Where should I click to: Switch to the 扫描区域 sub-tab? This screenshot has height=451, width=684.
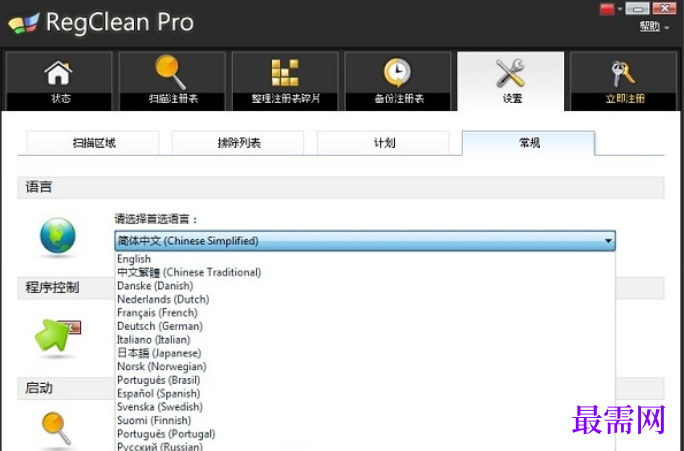click(x=93, y=143)
